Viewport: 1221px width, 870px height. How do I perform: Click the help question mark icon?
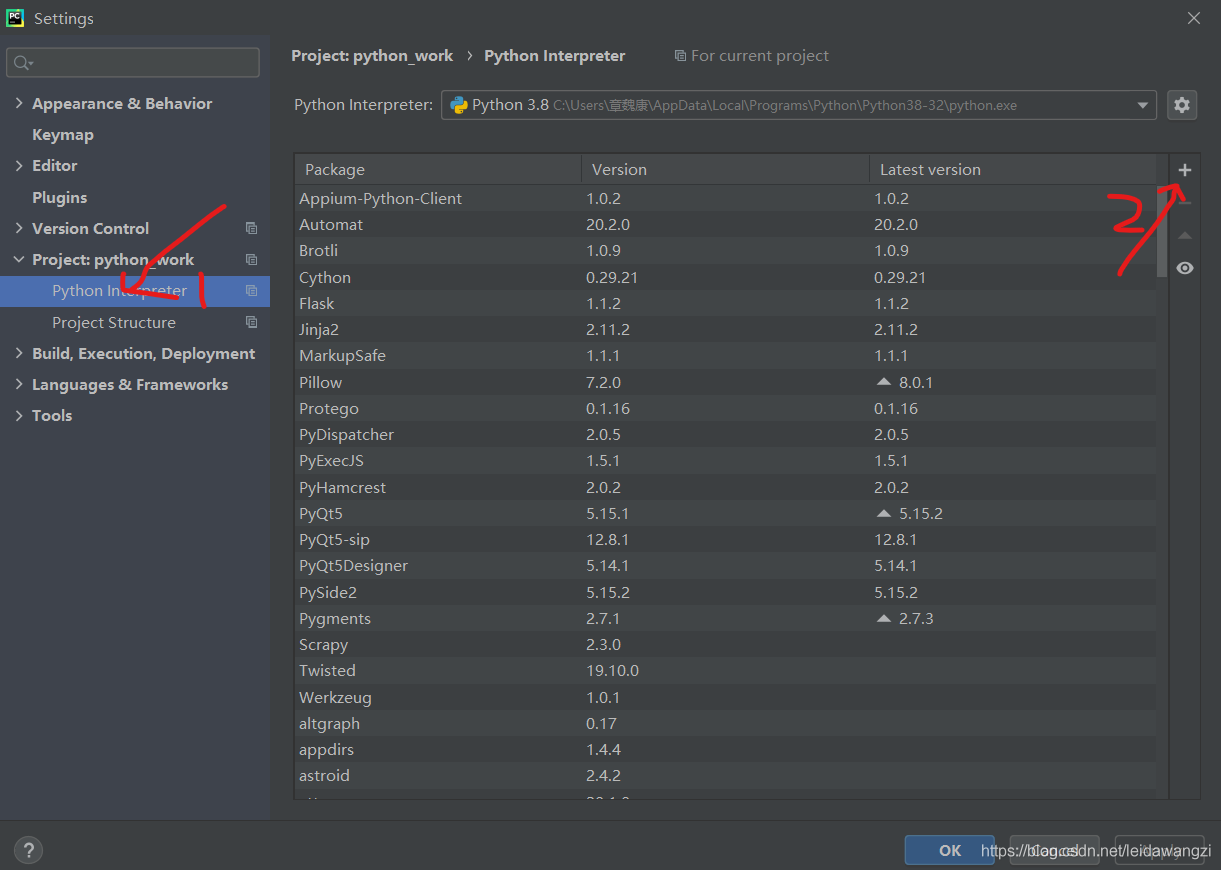28,851
